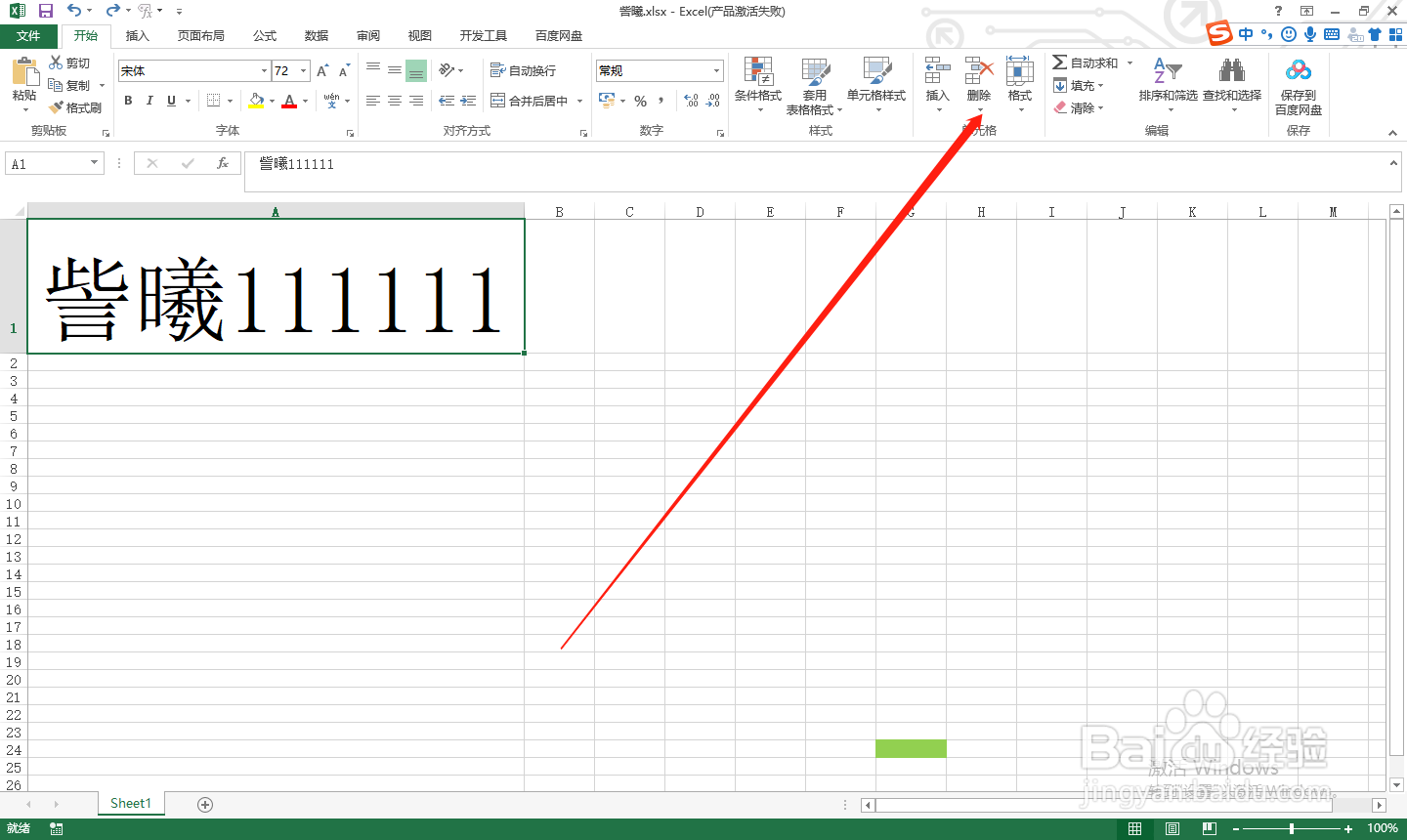The height and width of the screenshot is (840, 1407).
Task: Toggle italic formatting
Action: coord(149,101)
